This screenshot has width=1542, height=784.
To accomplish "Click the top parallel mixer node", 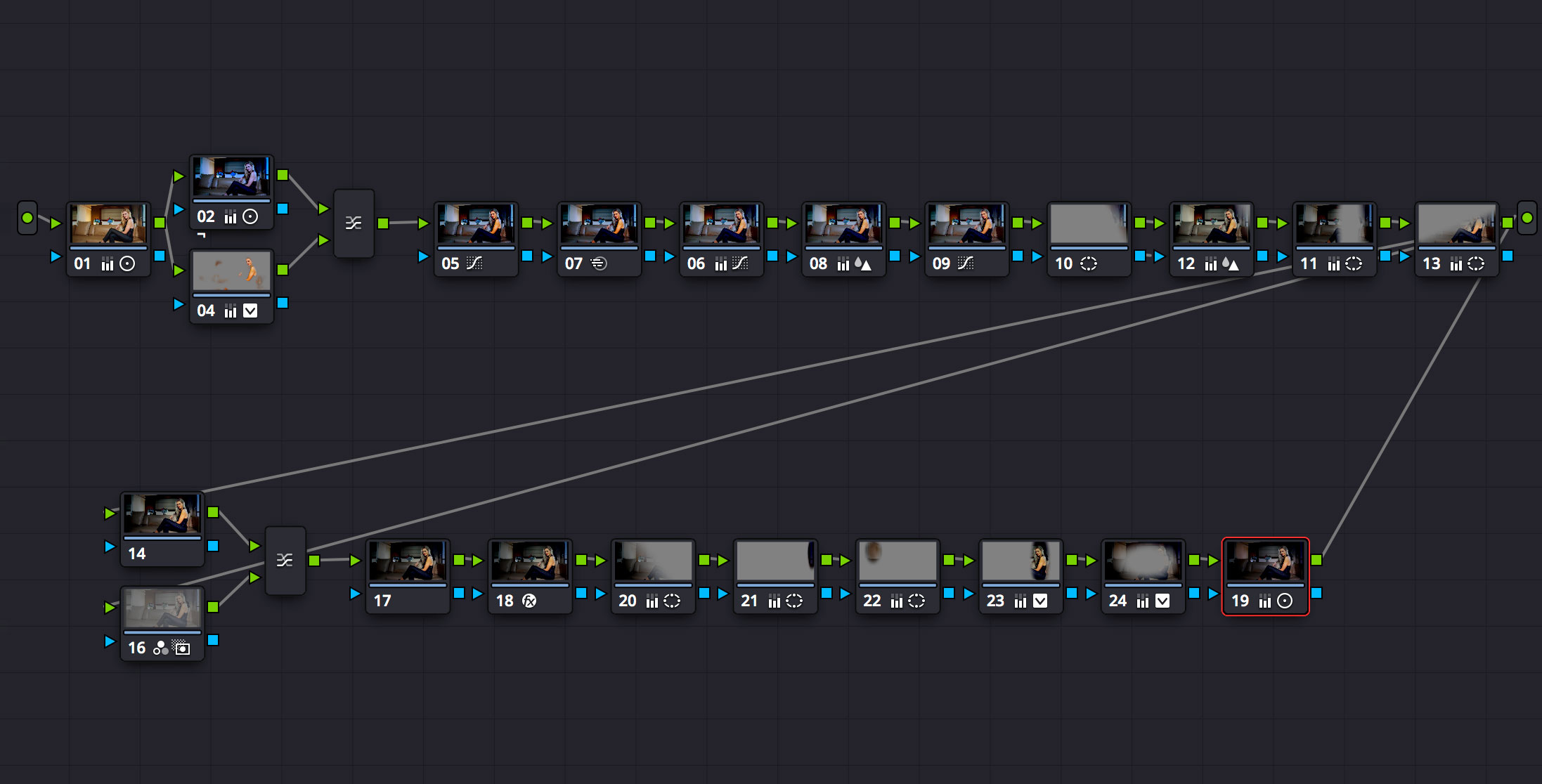I will click(x=354, y=223).
